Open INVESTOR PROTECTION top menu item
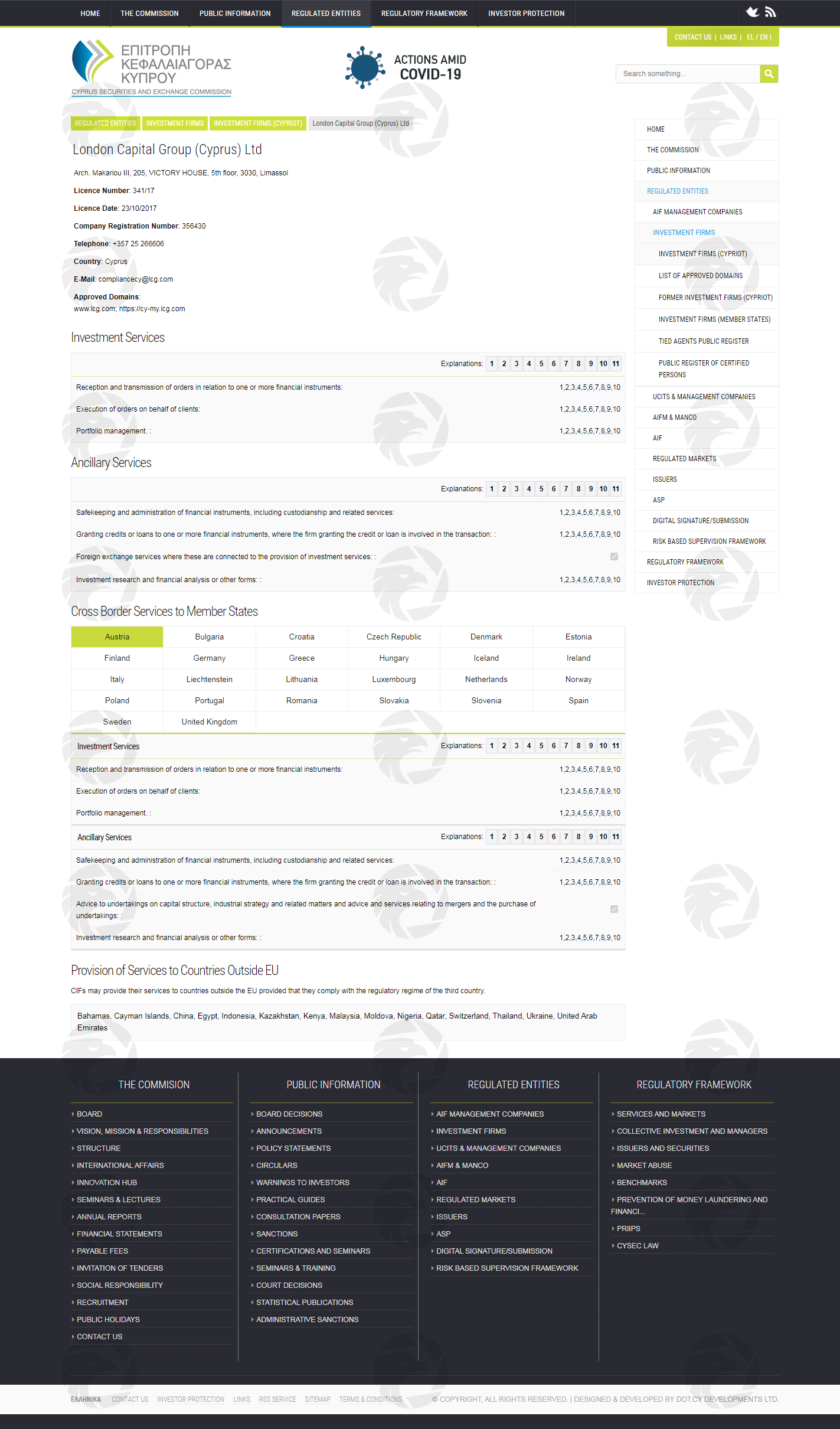The height and width of the screenshot is (1429, 840). (526, 14)
